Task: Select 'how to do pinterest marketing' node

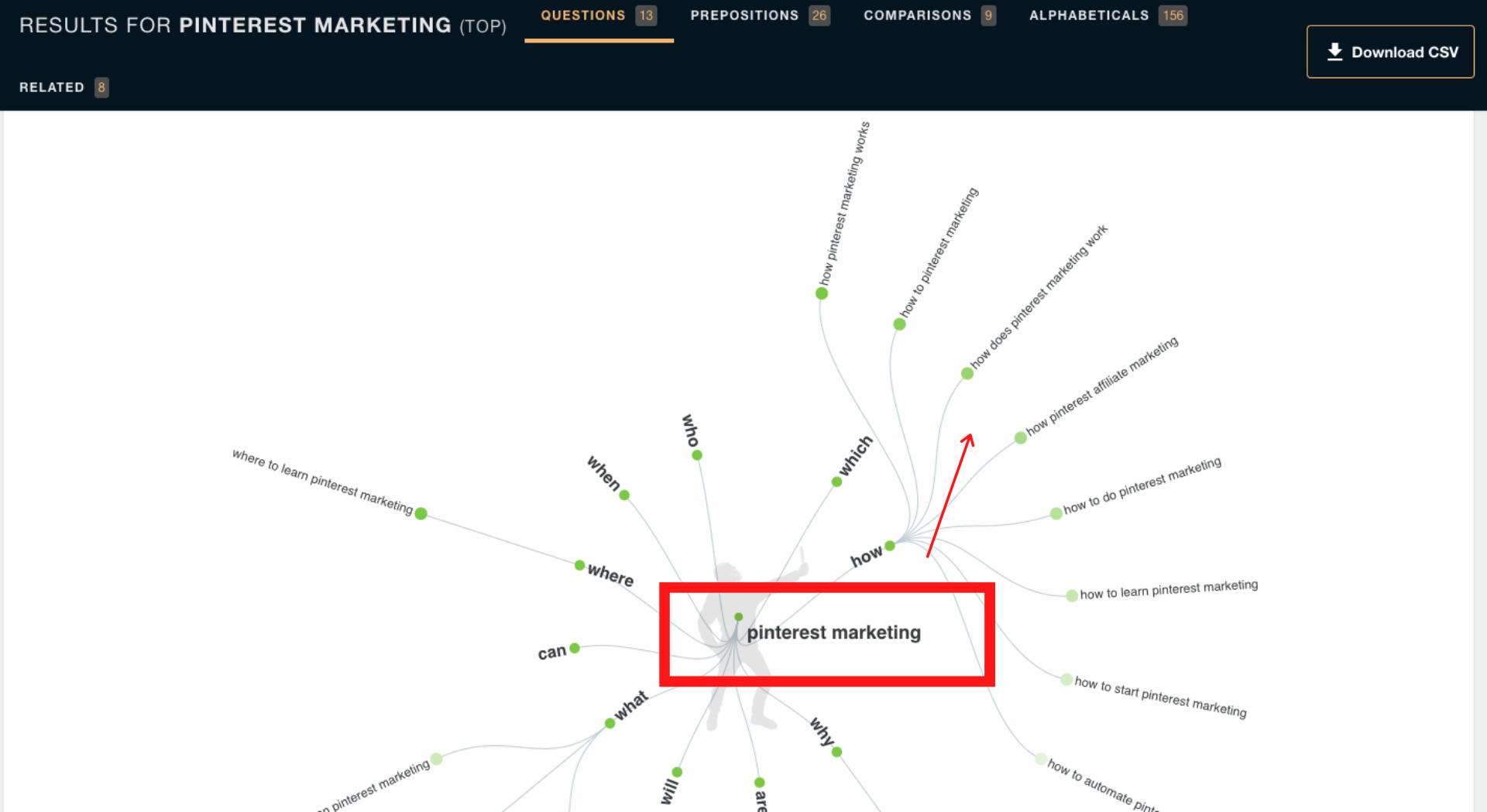Action: [1142, 485]
